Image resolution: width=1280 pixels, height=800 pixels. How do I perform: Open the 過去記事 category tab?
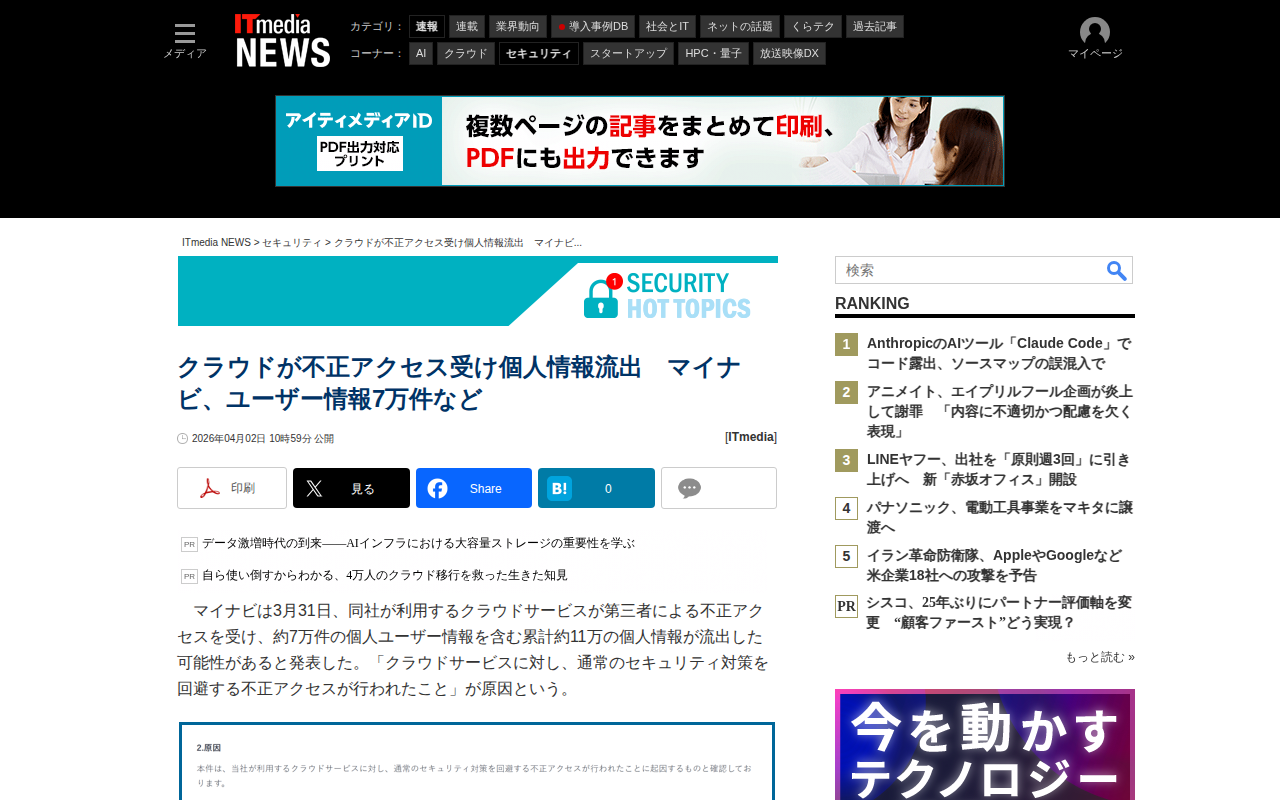coord(875,27)
